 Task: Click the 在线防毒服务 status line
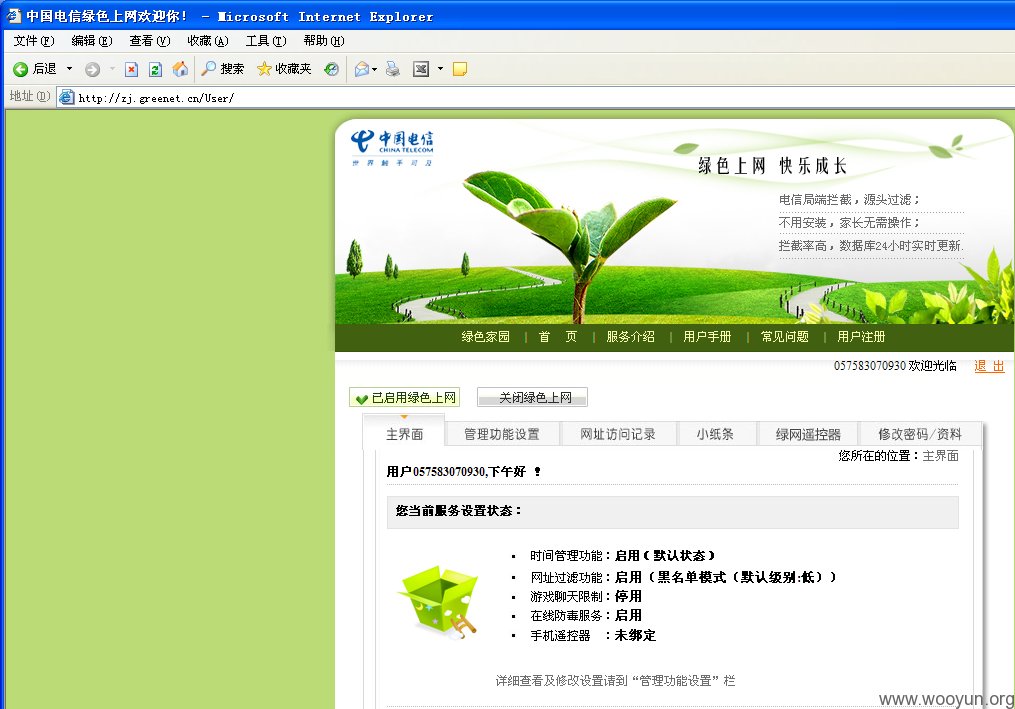586,615
